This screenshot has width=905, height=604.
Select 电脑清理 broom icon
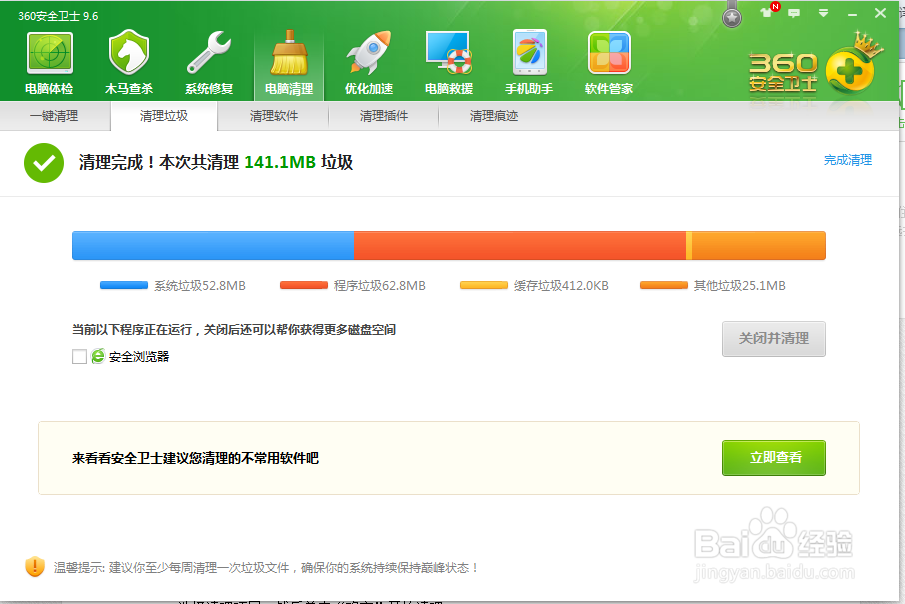click(x=289, y=53)
